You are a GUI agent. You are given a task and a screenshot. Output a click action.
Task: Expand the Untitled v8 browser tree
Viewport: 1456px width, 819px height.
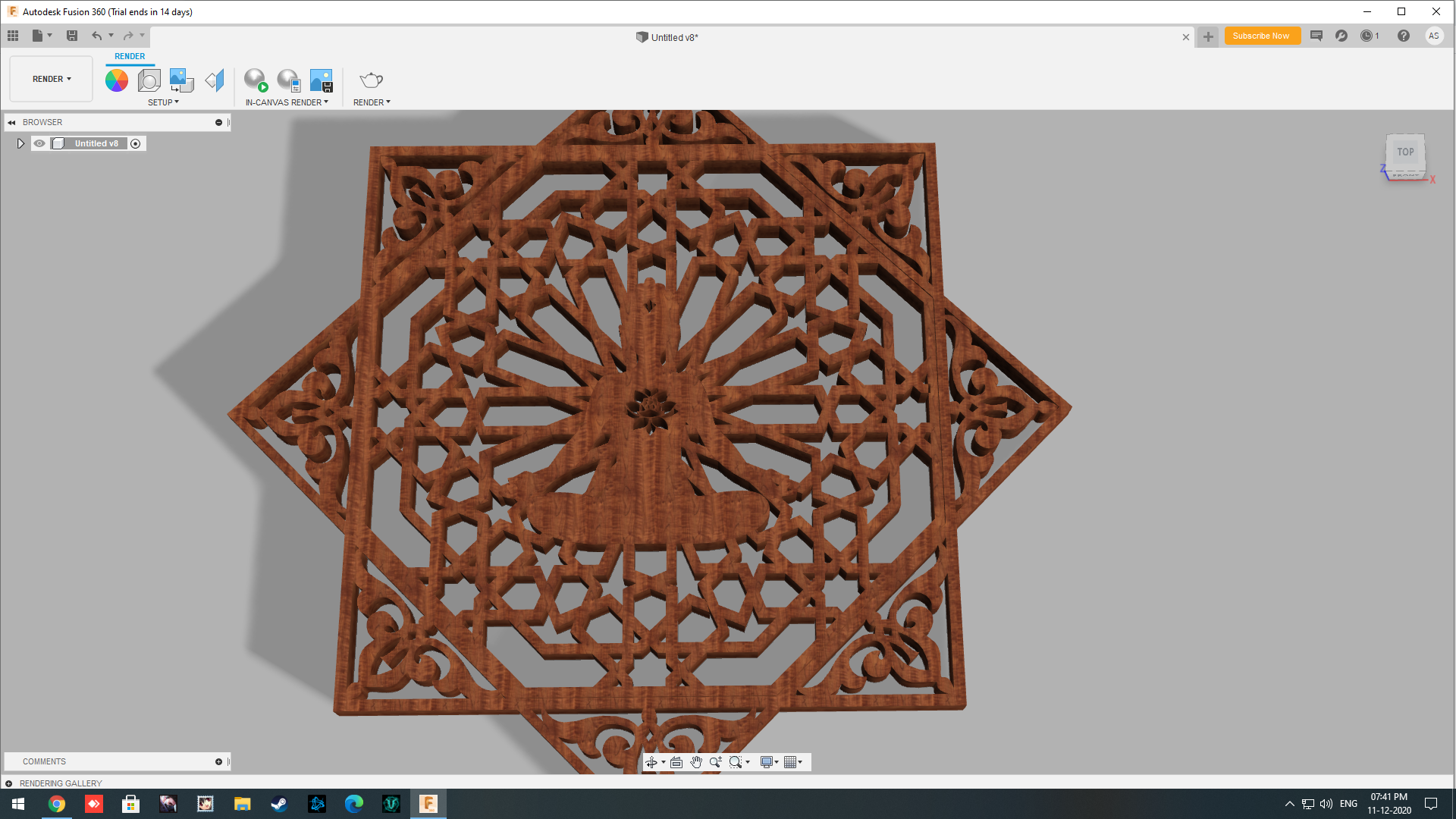click(x=20, y=143)
